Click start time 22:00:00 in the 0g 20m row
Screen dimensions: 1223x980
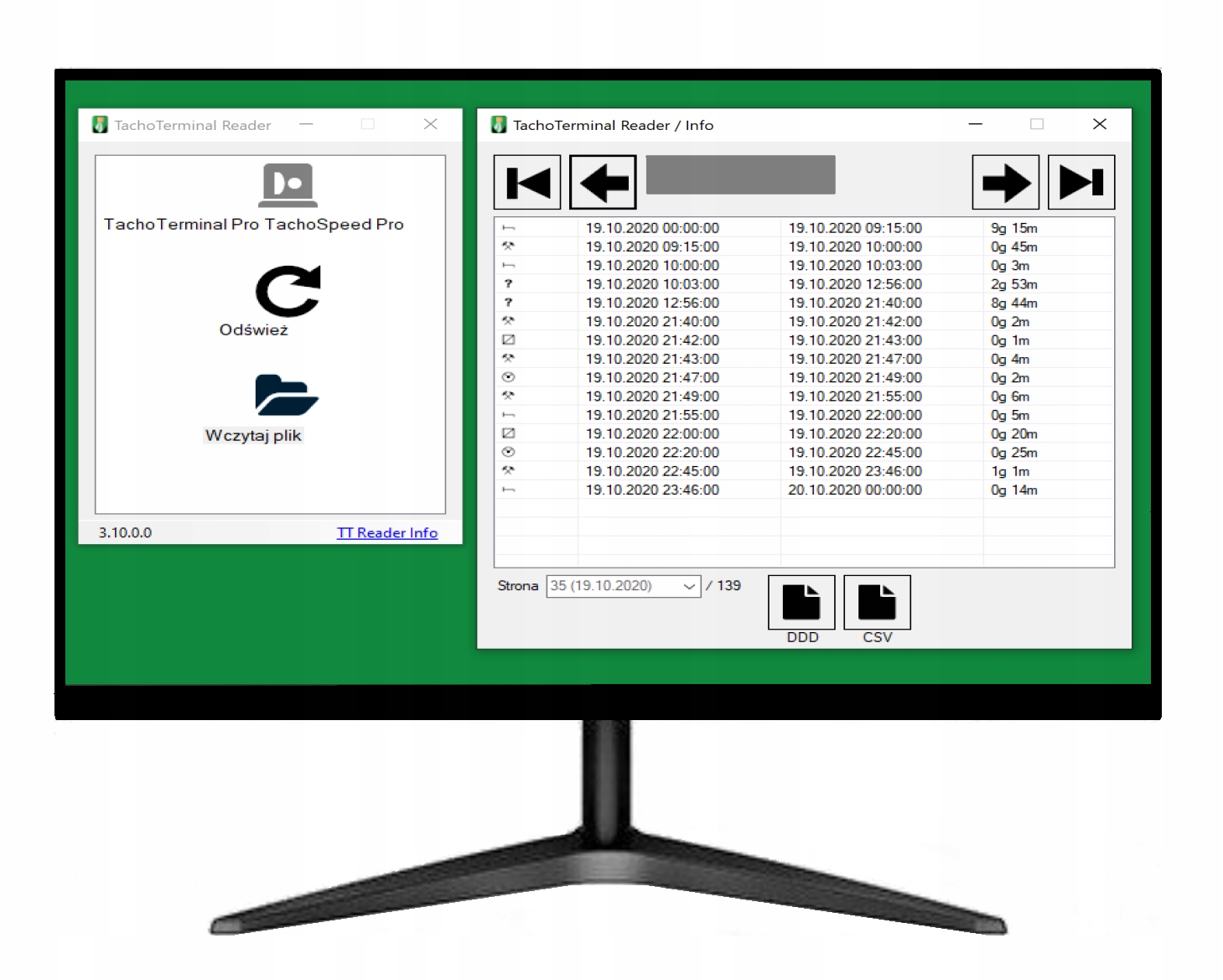click(x=652, y=433)
